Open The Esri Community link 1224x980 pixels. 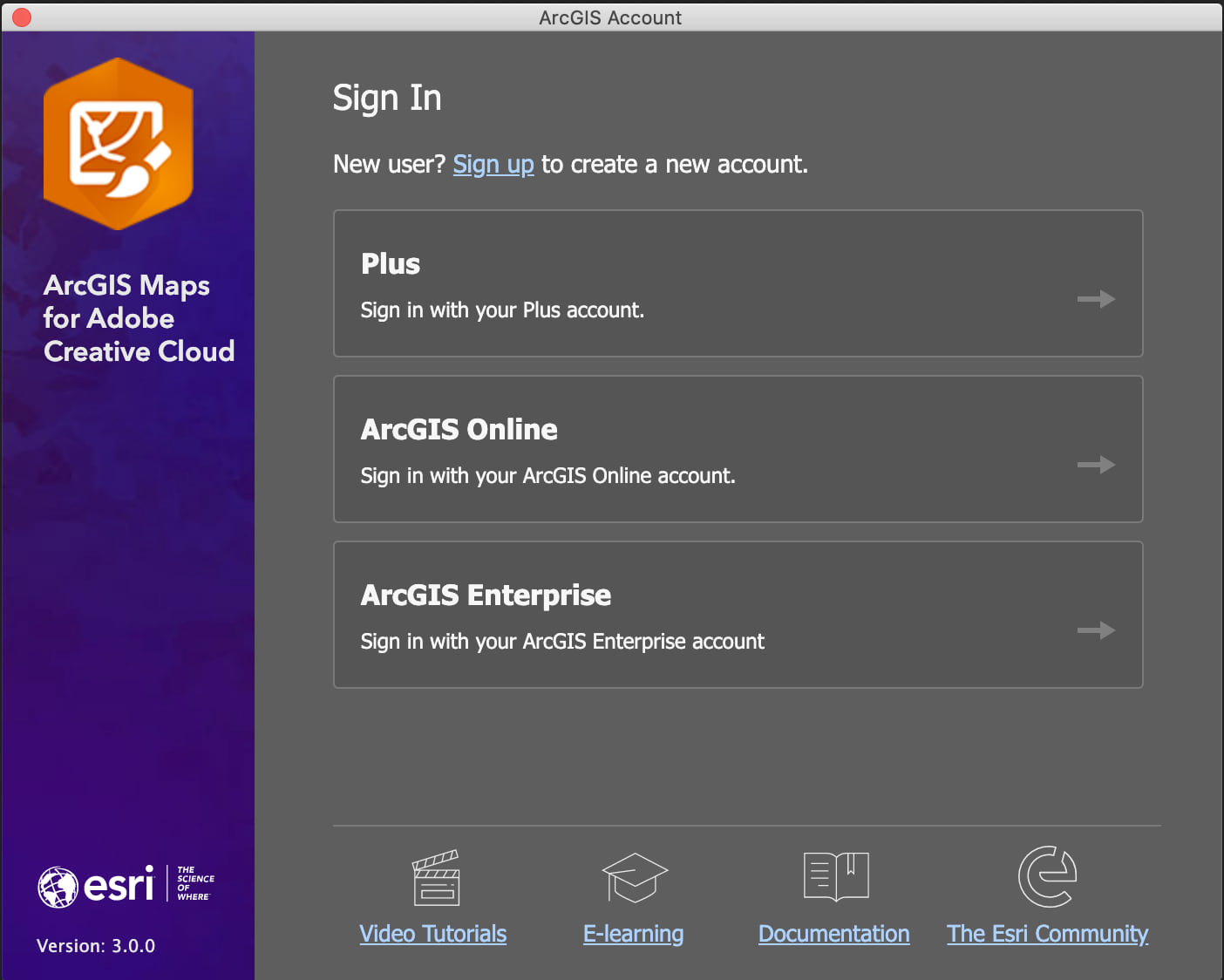pos(1047,933)
